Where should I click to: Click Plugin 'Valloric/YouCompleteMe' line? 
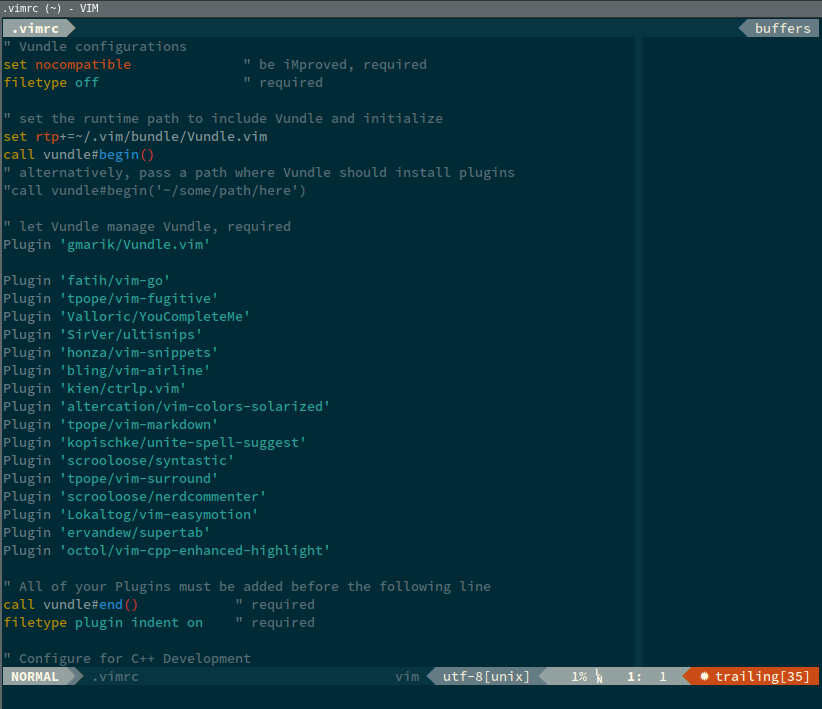(126, 316)
